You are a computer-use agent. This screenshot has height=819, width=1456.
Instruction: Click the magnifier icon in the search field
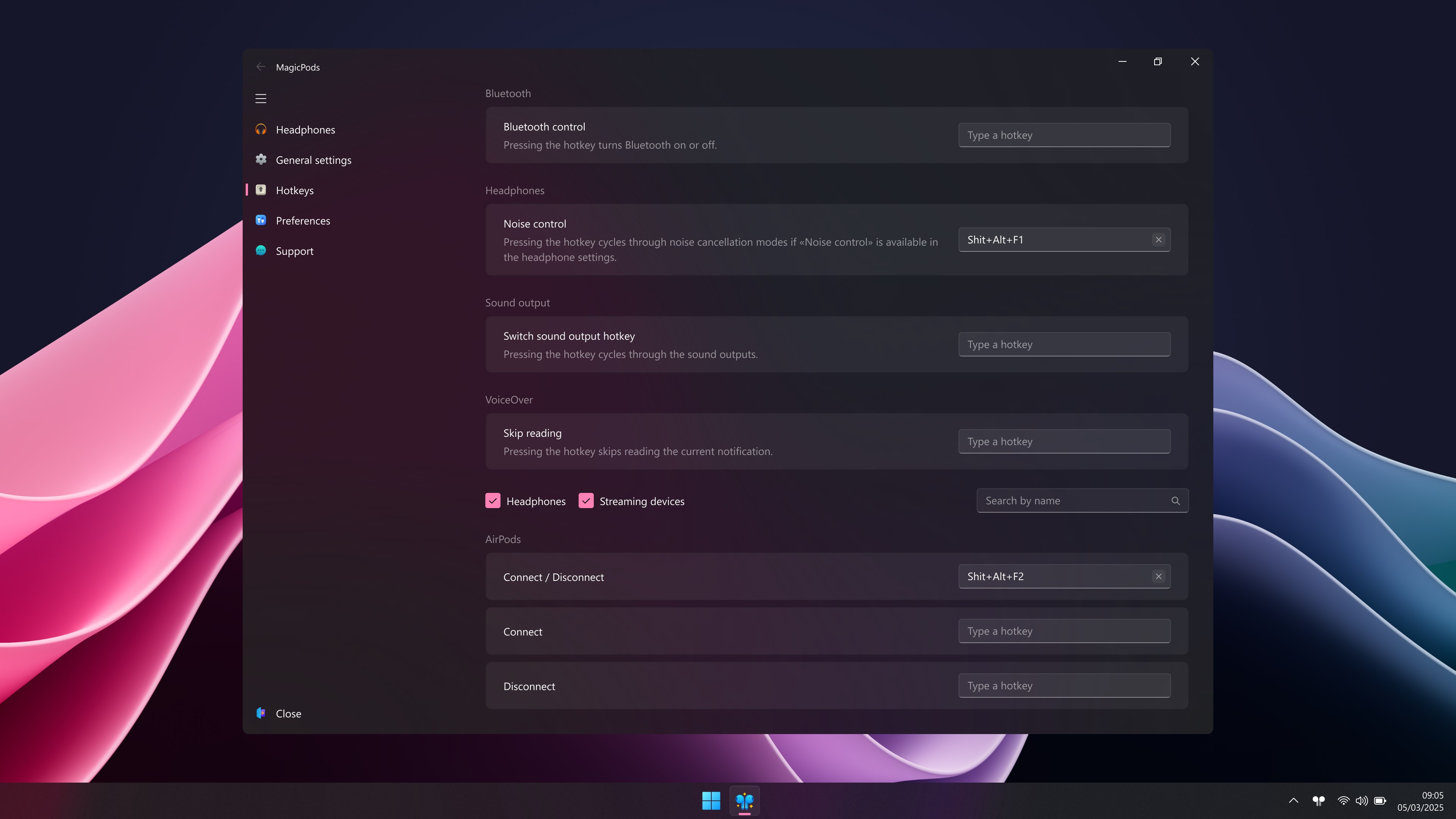(x=1175, y=501)
